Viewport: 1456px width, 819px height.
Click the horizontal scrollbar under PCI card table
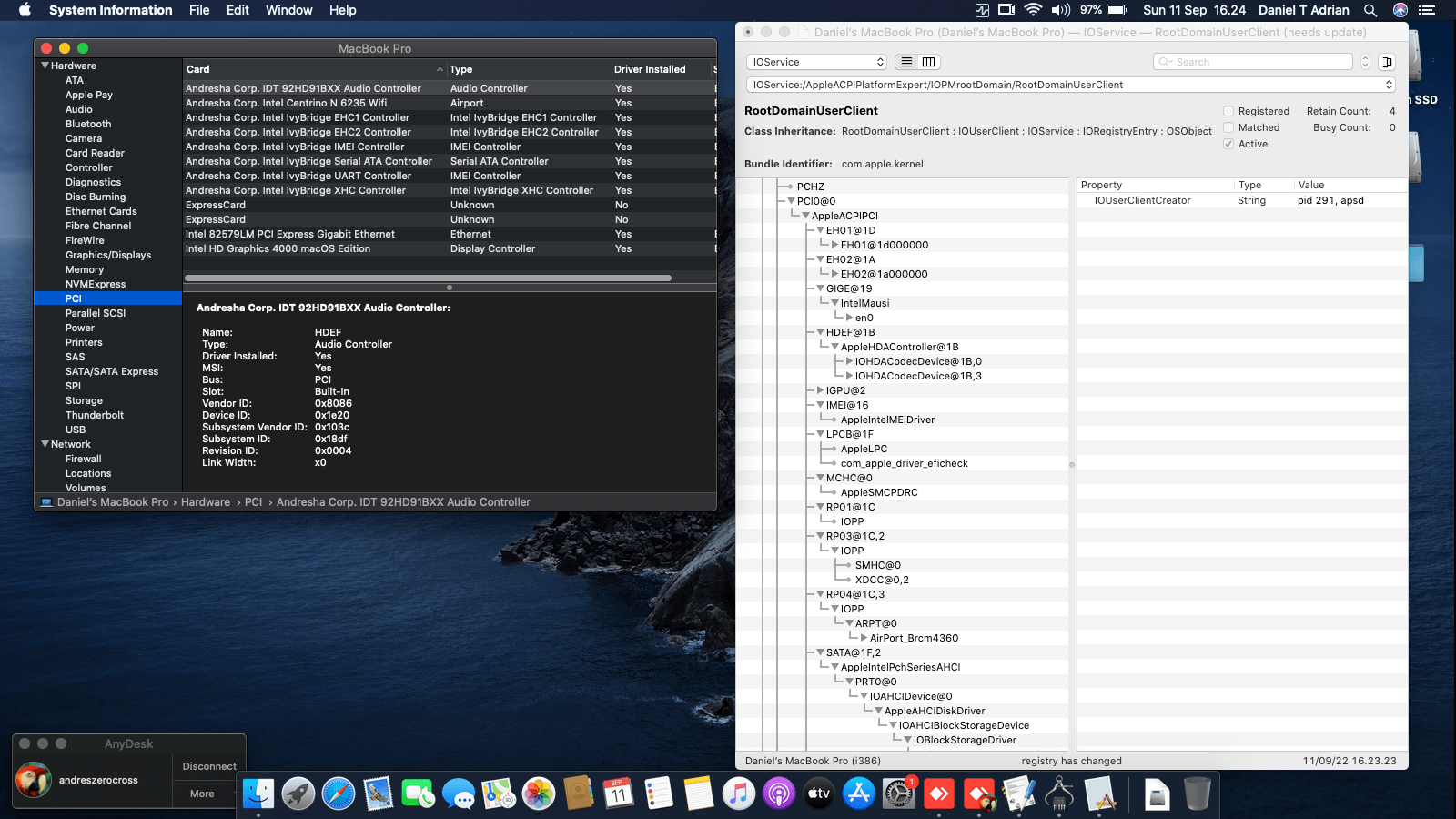tap(428, 278)
